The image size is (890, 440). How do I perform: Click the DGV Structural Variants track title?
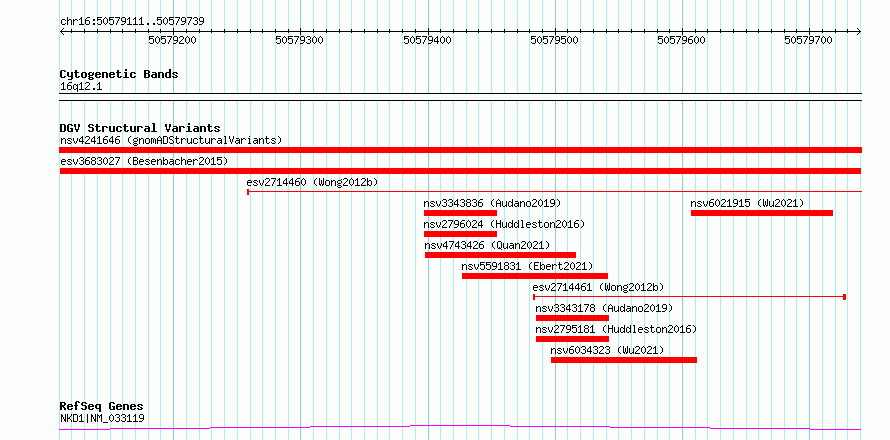140,128
